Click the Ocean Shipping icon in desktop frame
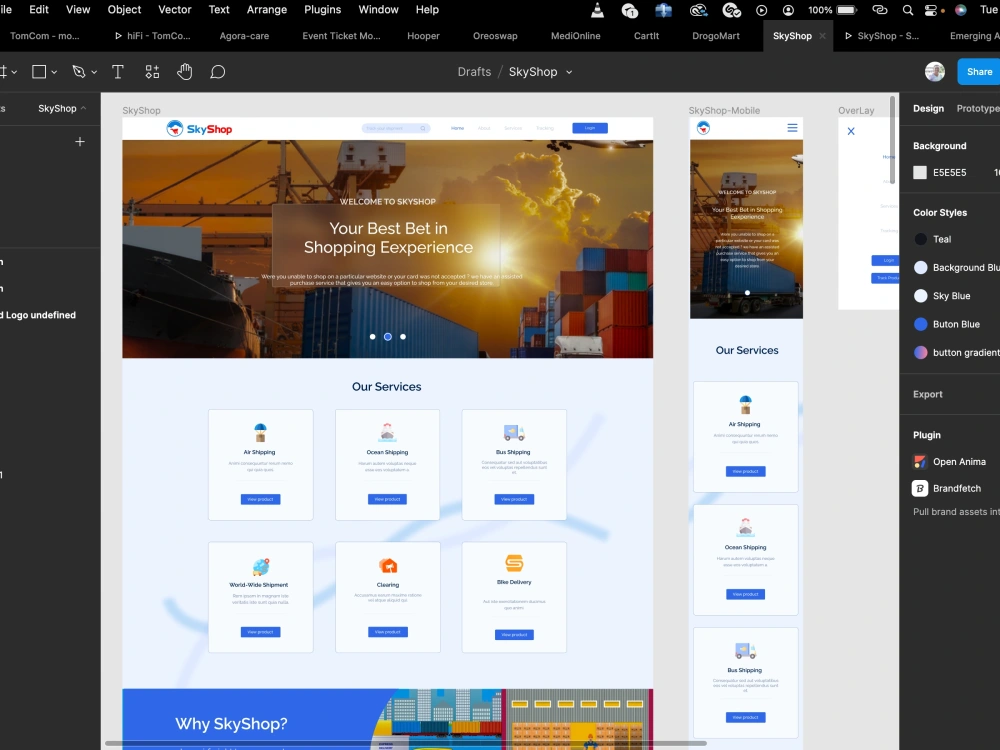The width and height of the screenshot is (1000, 750). tap(387, 432)
